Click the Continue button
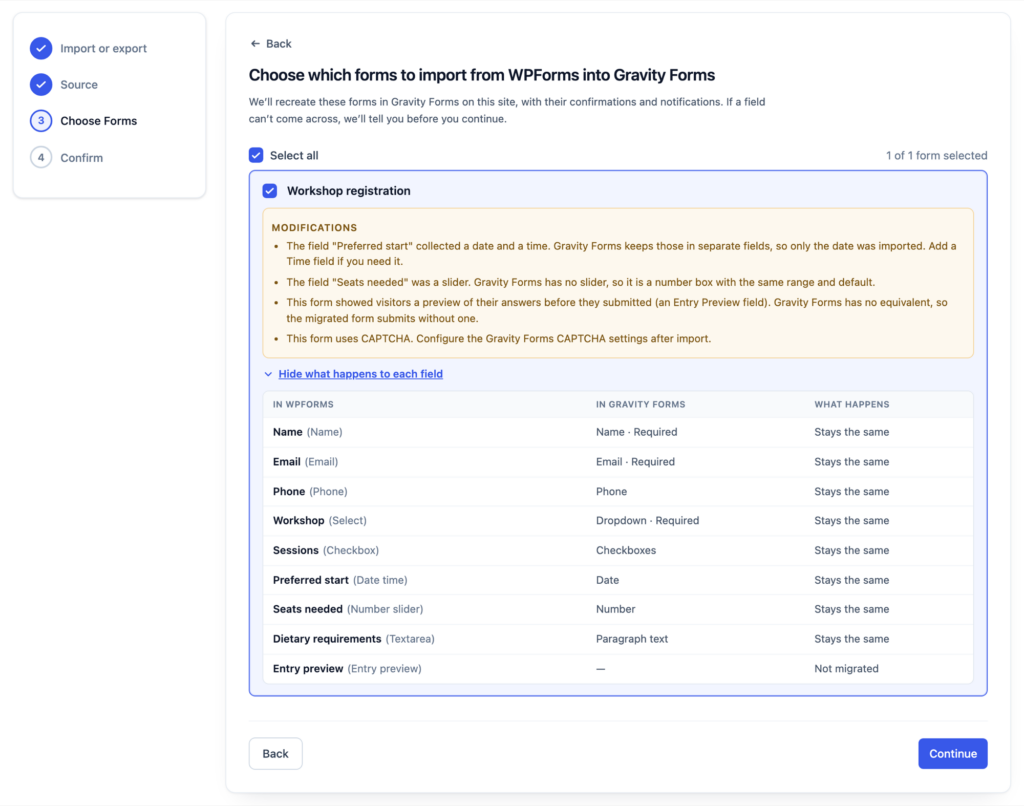The width and height of the screenshot is (1024, 806). point(953,754)
